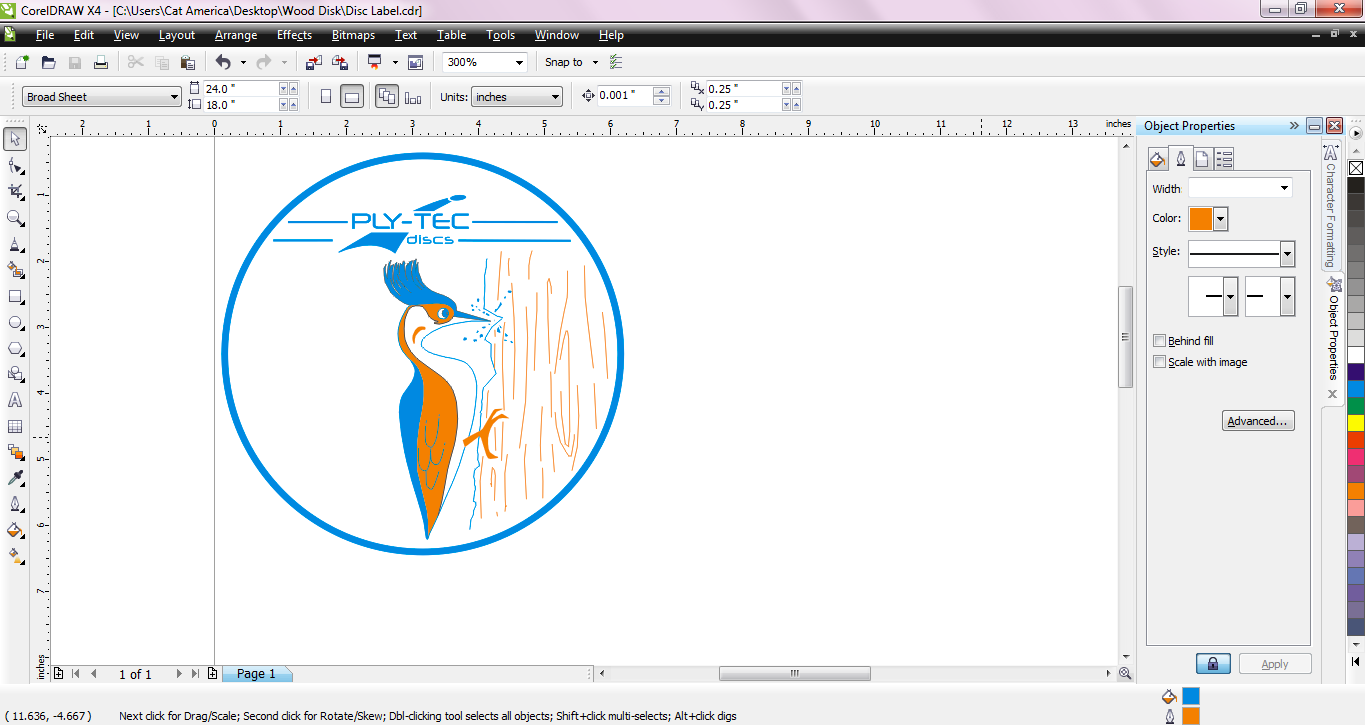Click the Open folder icon
This screenshot has height=725, width=1365.
tap(48, 62)
